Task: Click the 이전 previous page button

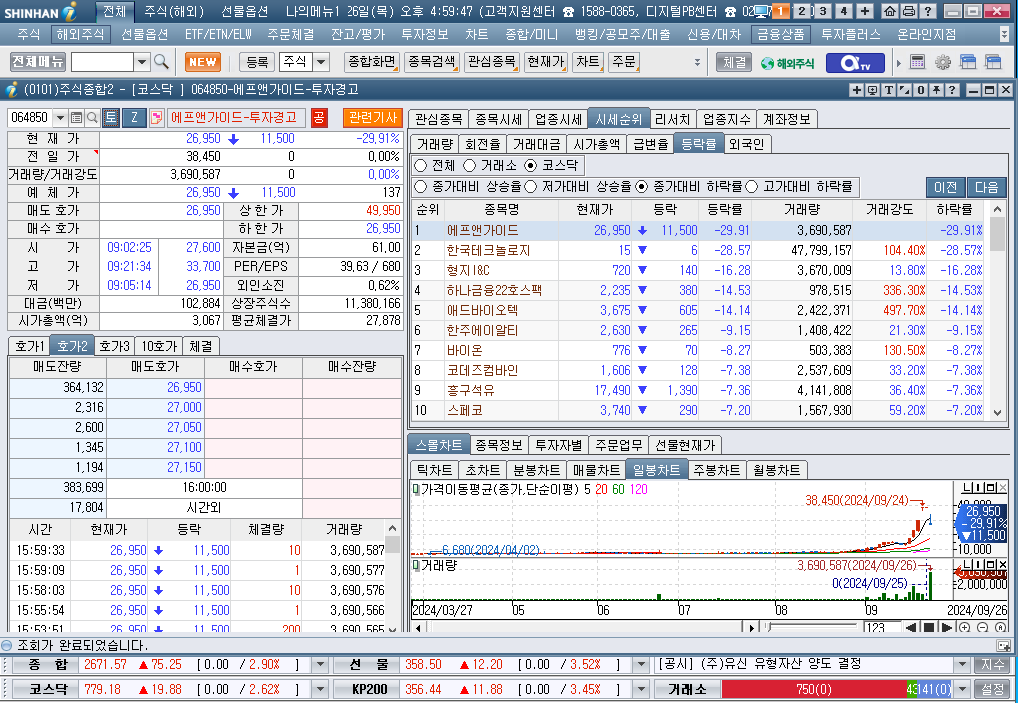Action: tap(945, 188)
